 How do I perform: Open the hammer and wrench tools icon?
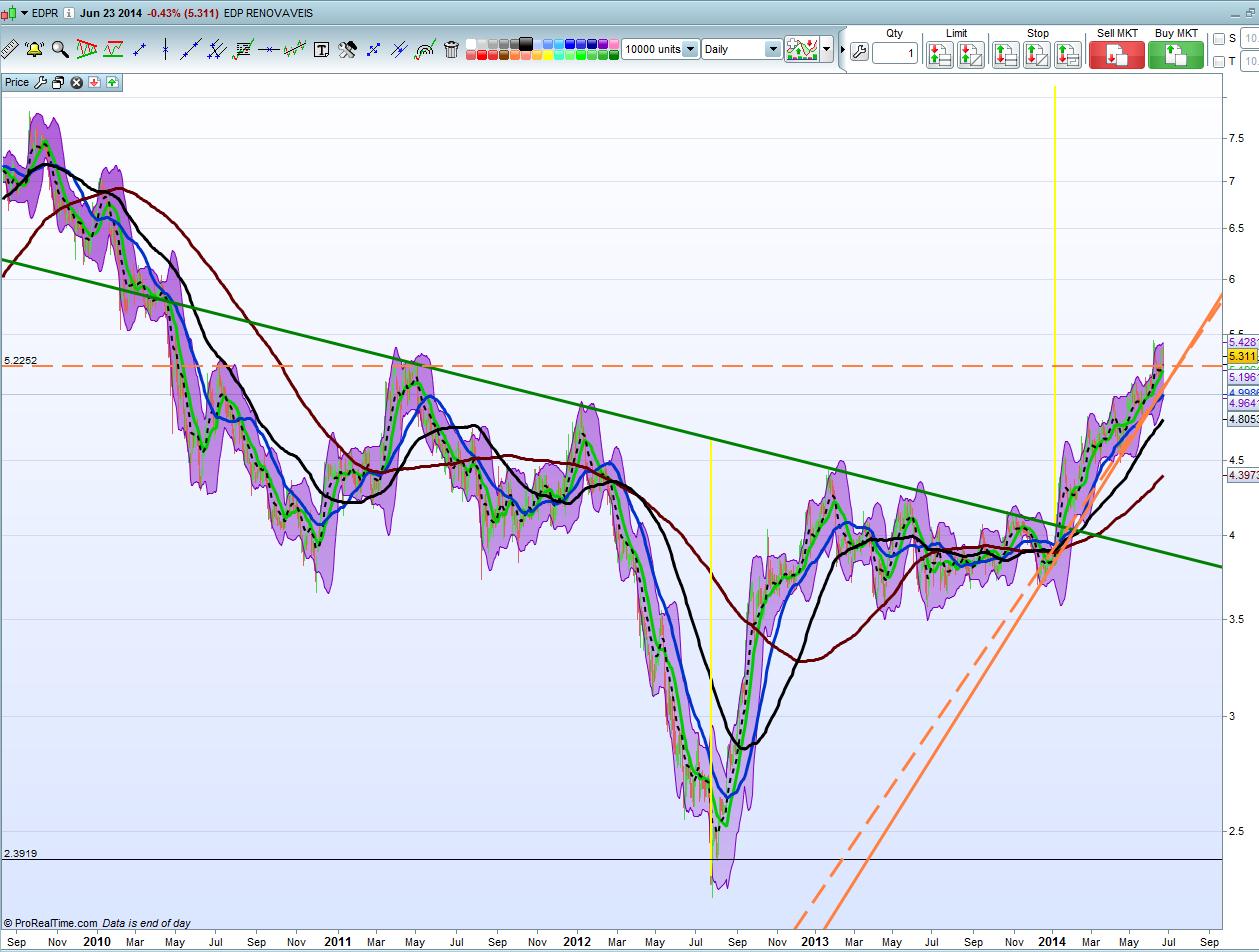(347, 49)
